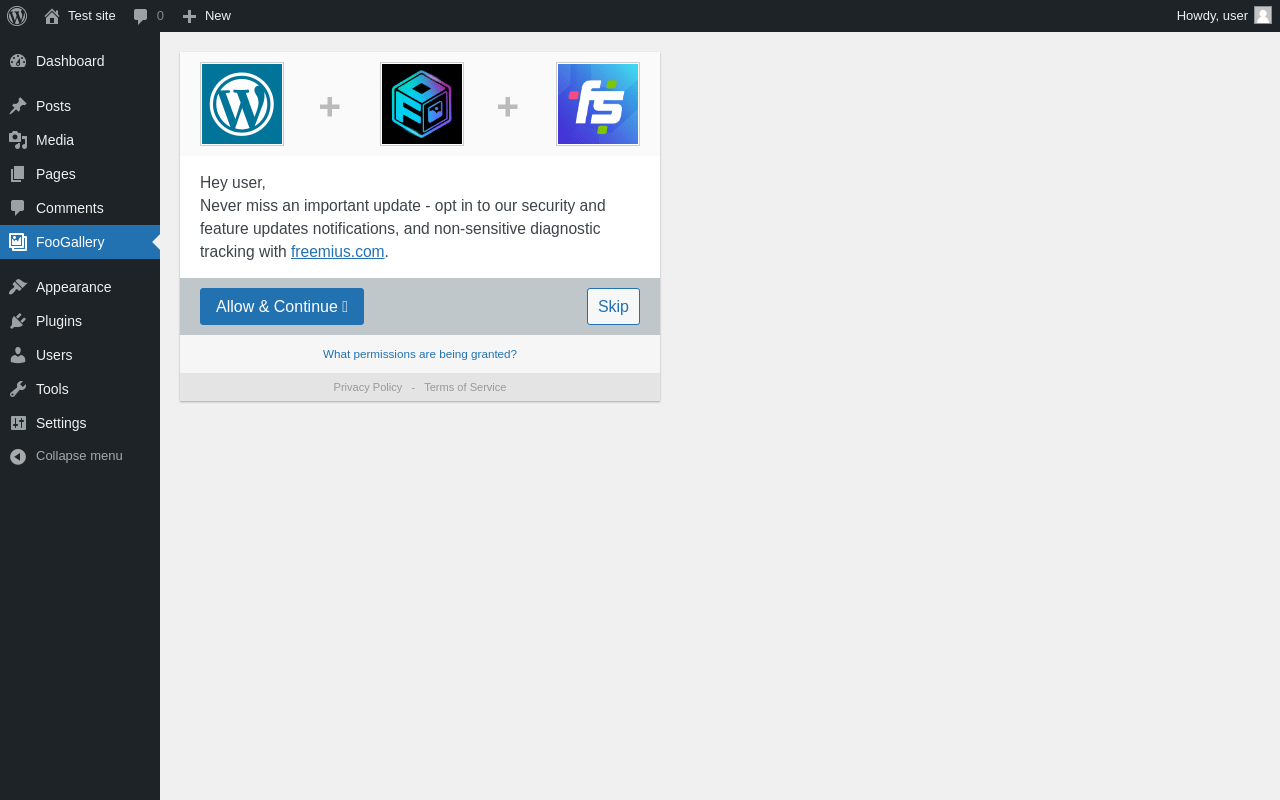The width and height of the screenshot is (1280, 800).
Task: Go to Posts in the sidebar
Action: [x=53, y=106]
